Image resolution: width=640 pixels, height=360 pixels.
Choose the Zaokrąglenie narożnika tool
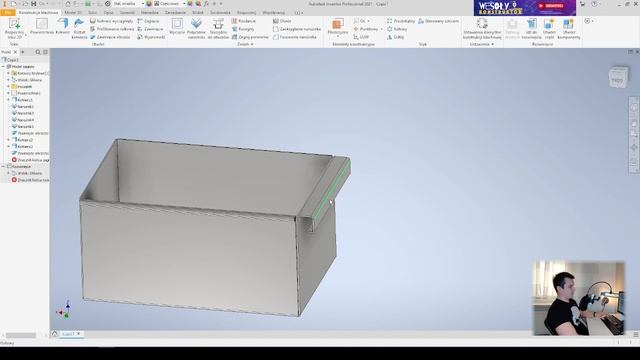(297, 29)
